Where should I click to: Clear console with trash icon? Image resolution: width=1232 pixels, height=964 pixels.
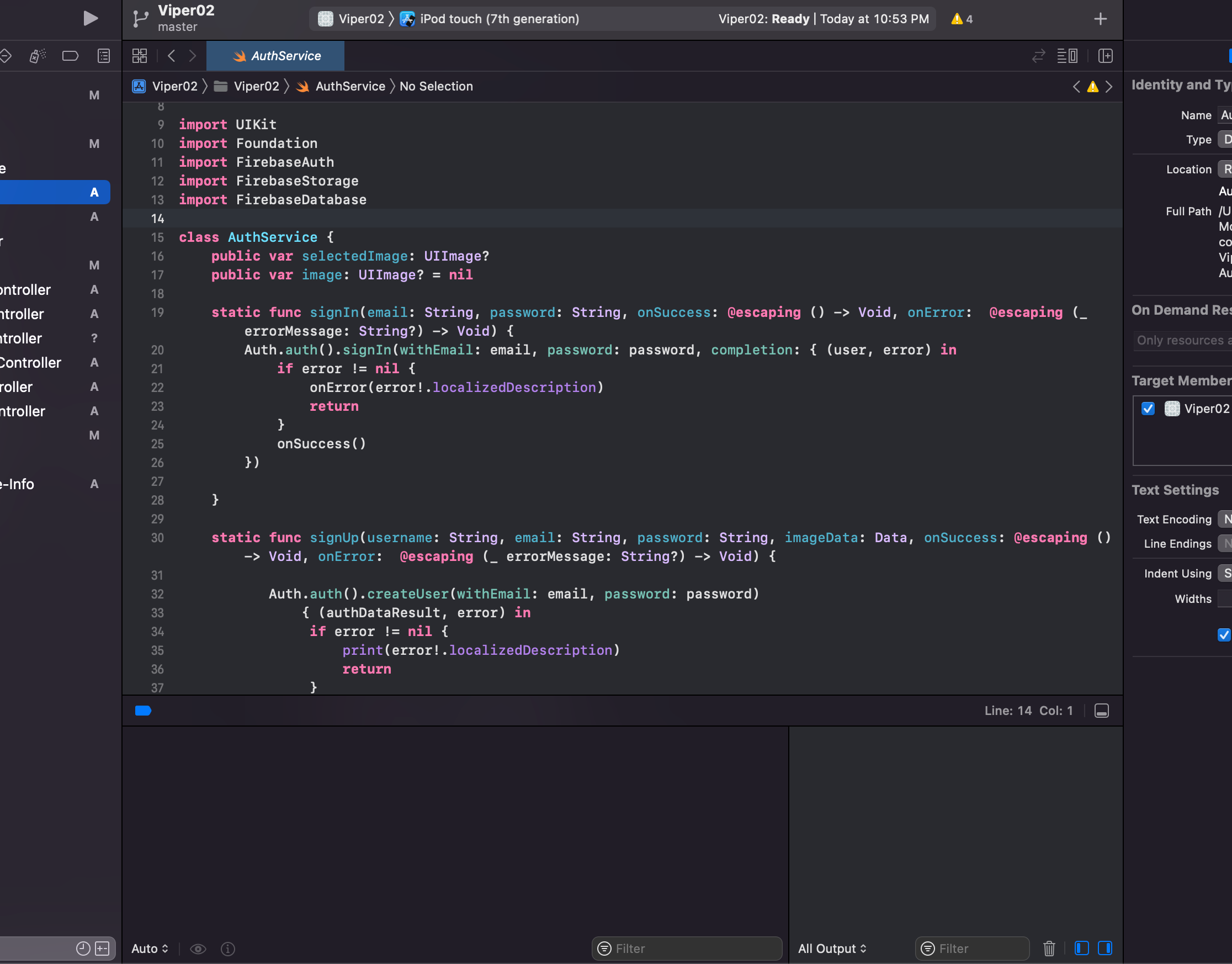point(1049,948)
